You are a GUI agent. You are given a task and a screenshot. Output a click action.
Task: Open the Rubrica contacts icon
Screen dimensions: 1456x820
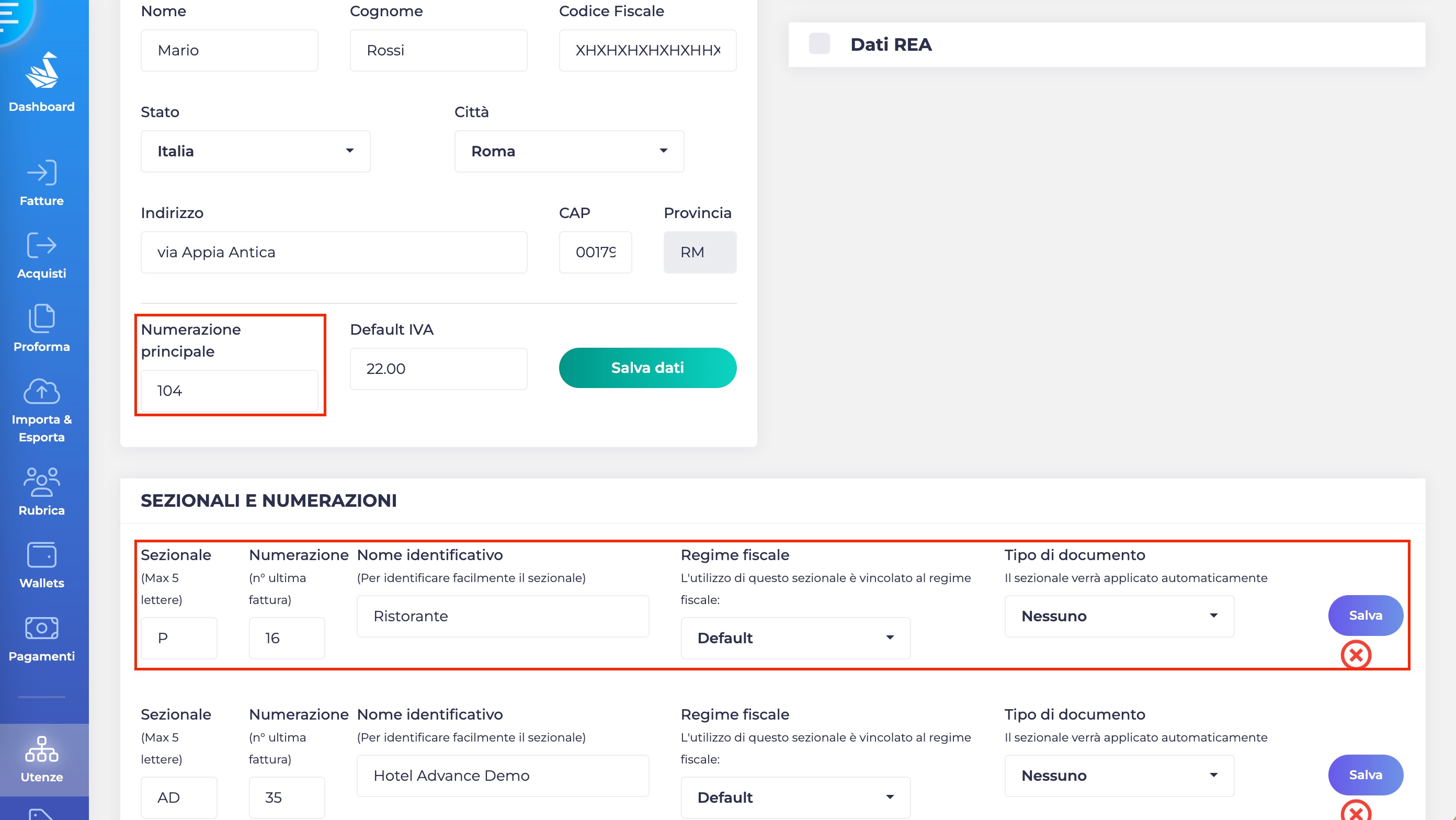[x=42, y=482]
